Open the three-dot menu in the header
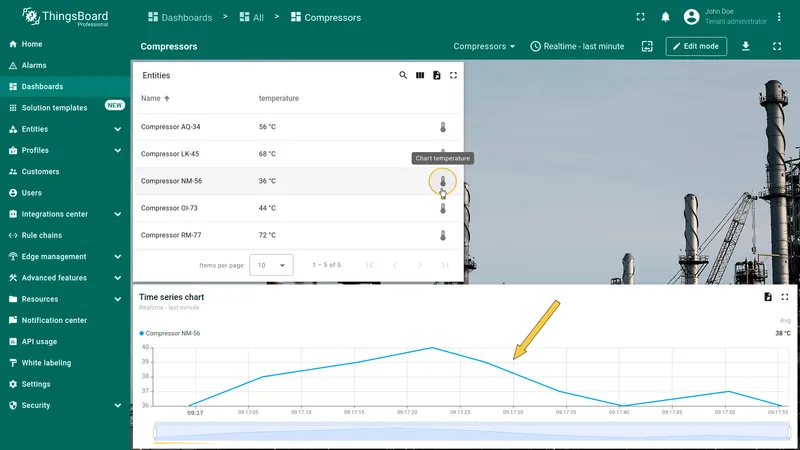This screenshot has height=450, width=800. 779,17
